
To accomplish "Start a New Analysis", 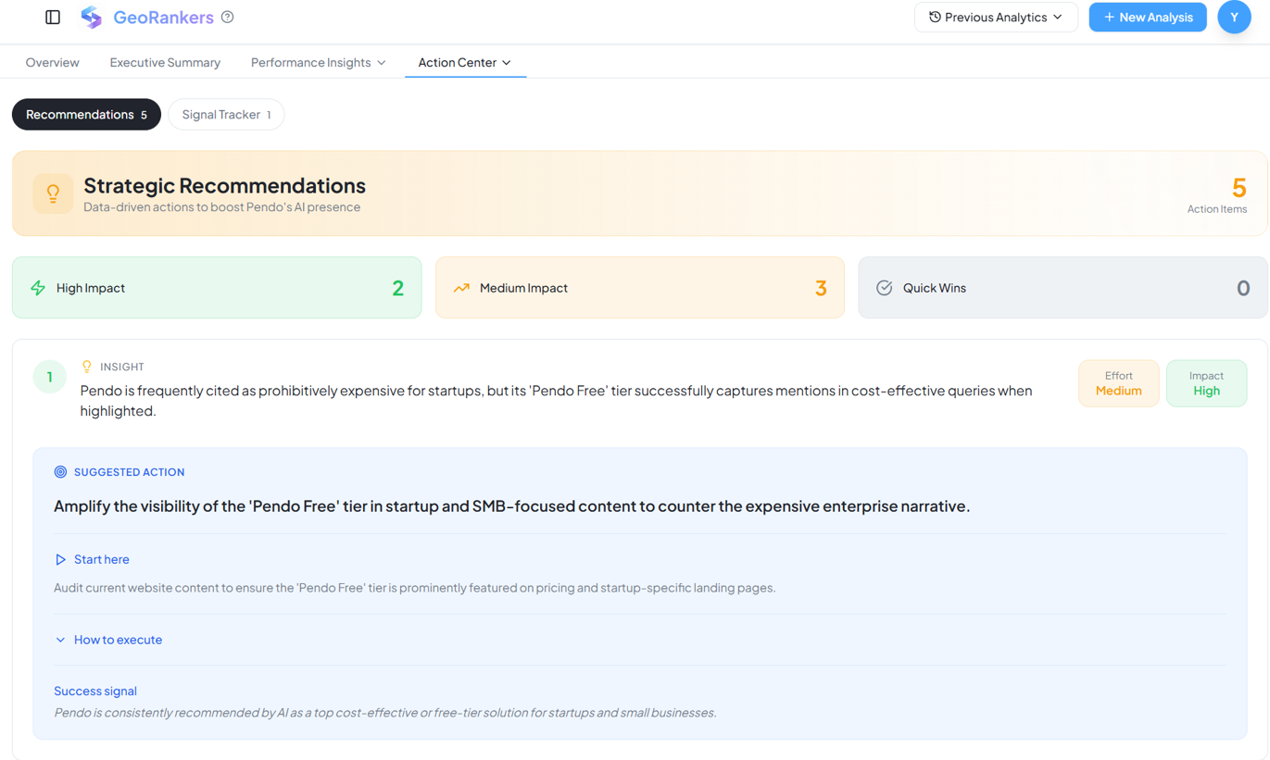I will 1148,17.
